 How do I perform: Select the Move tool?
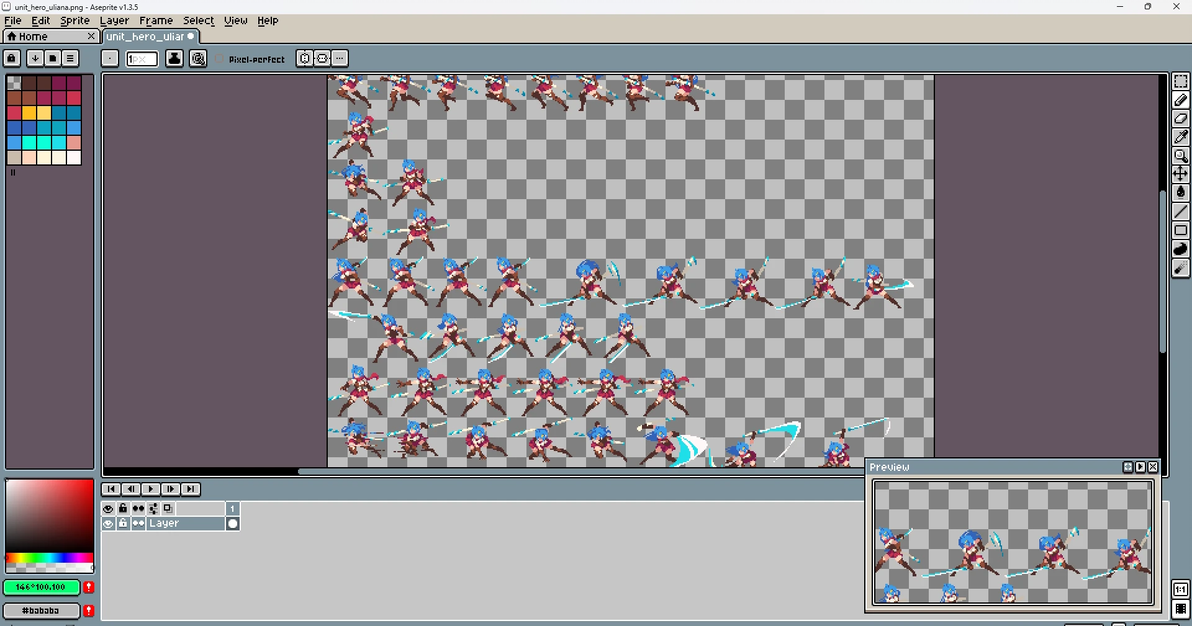[x=1180, y=174]
